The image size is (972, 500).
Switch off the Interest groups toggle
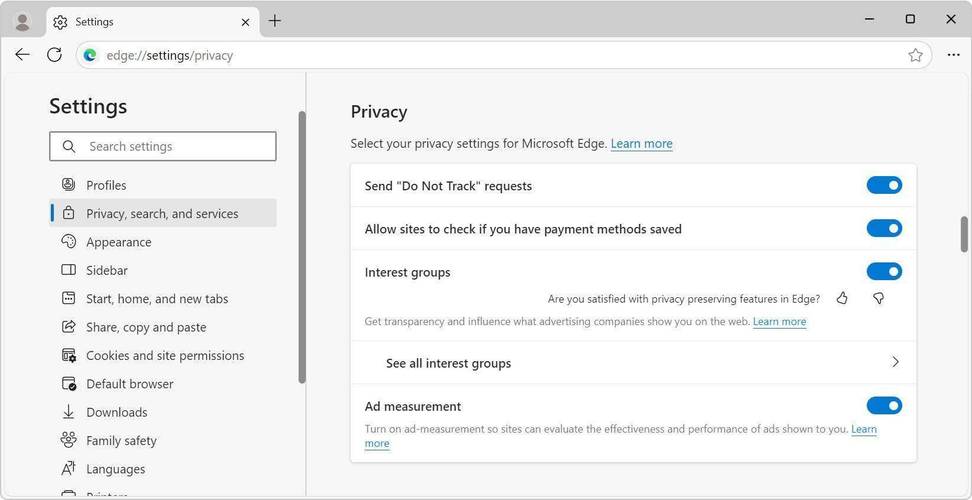point(884,272)
